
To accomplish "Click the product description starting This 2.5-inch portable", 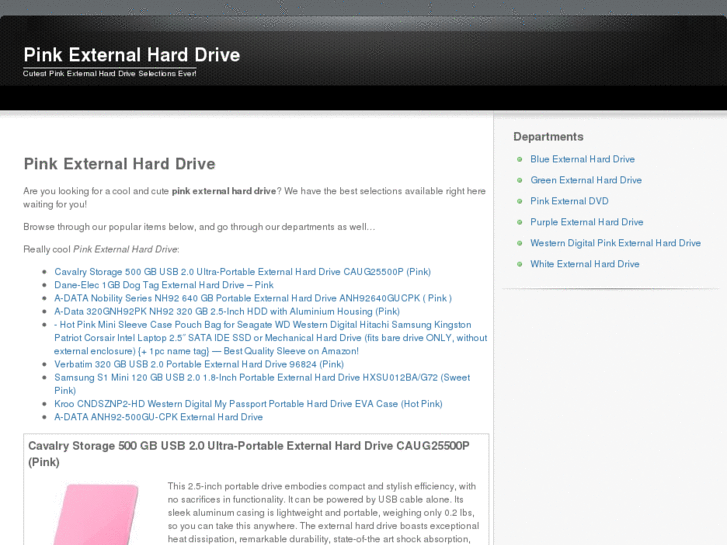I will pos(323,513).
